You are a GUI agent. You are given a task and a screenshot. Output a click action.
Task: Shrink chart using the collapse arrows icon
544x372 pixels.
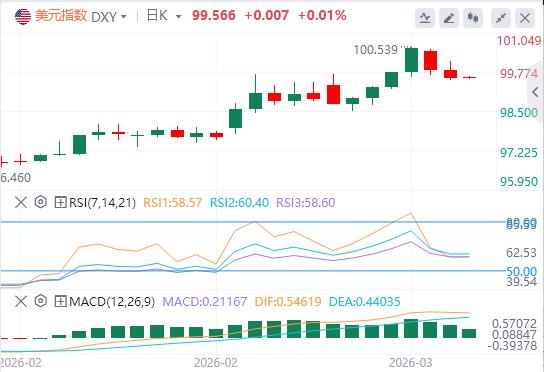pos(501,18)
